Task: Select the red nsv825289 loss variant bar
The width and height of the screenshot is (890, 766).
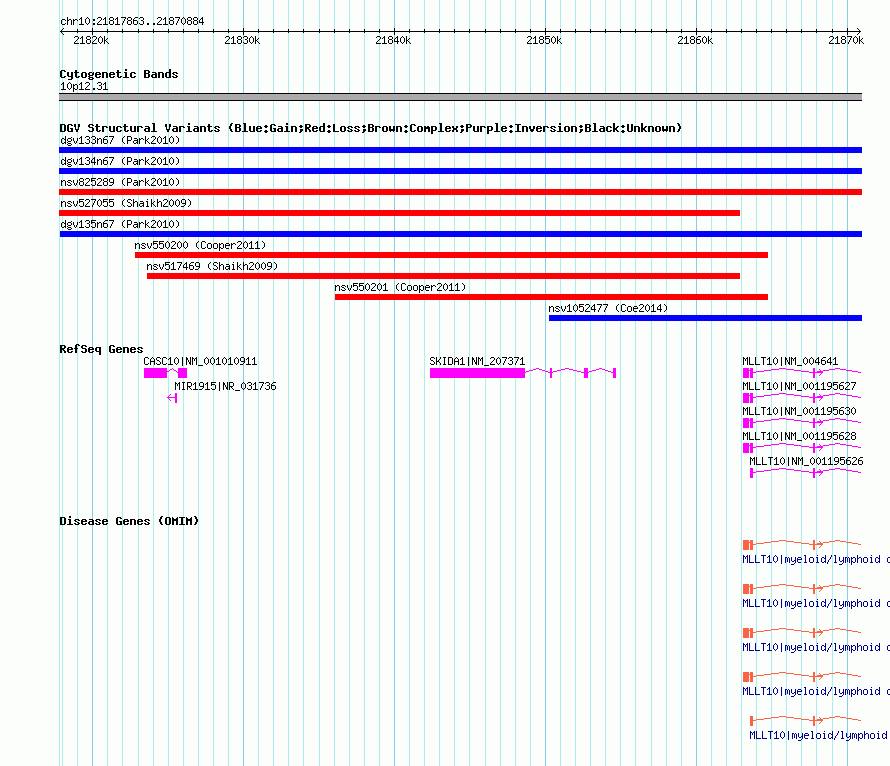Action: click(460, 192)
